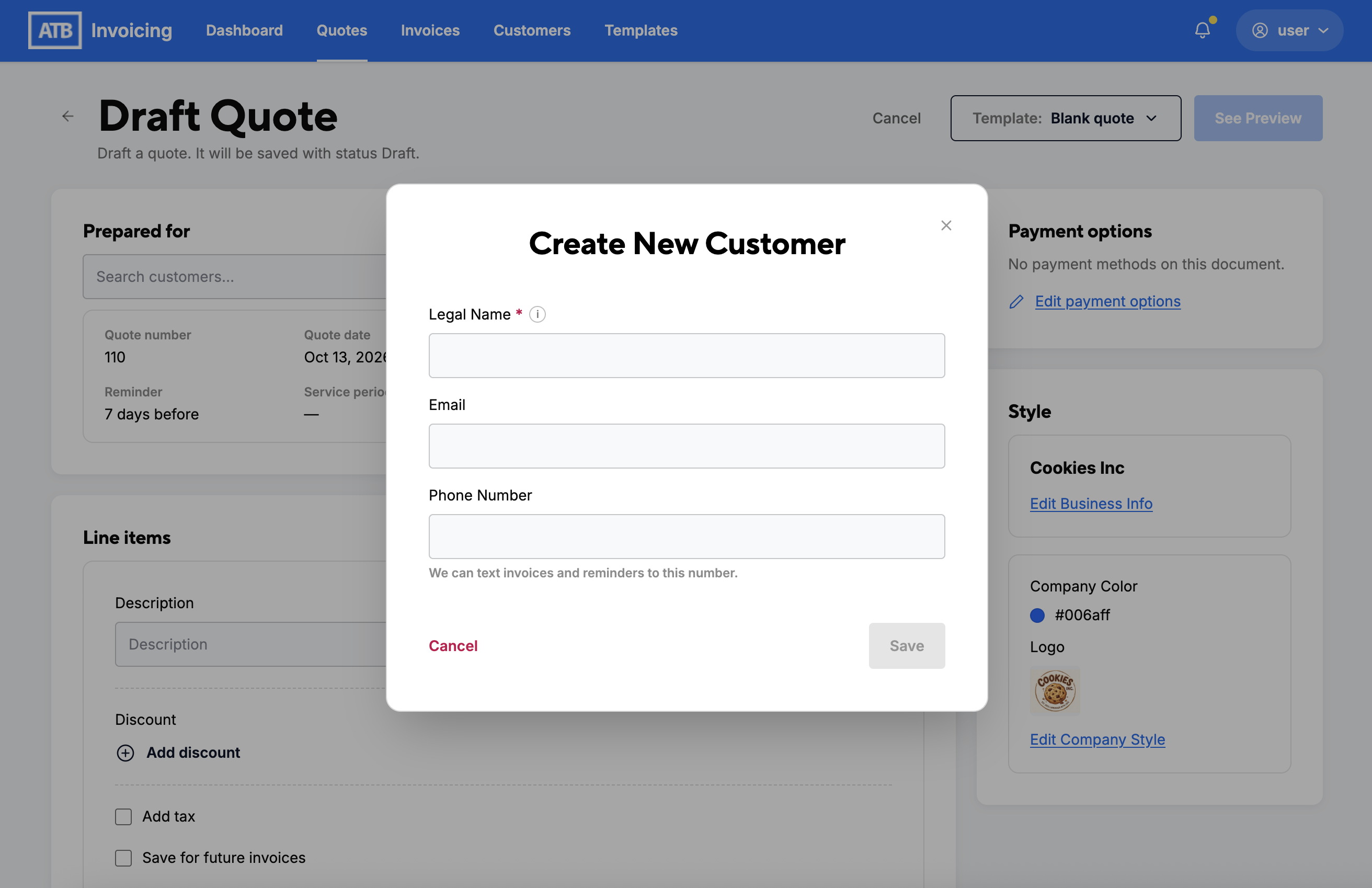Viewport: 1372px width, 888px height.
Task: Close the Create New Customer dialog
Action: [946, 225]
